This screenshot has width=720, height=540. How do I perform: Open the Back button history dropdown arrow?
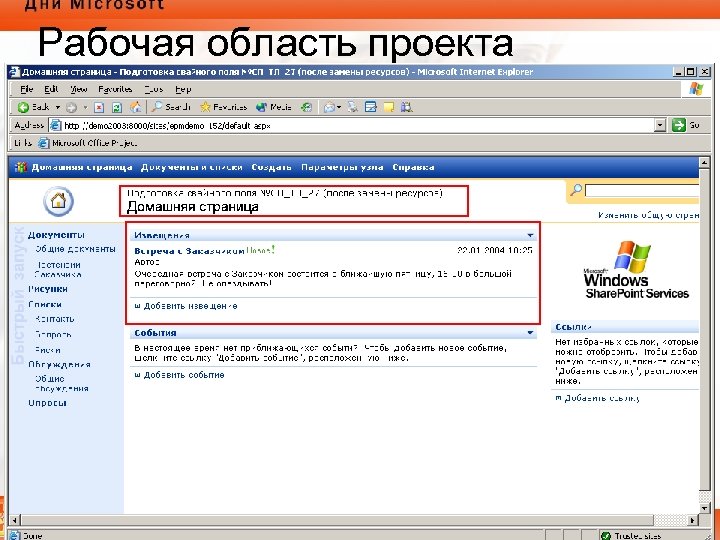[x=58, y=107]
